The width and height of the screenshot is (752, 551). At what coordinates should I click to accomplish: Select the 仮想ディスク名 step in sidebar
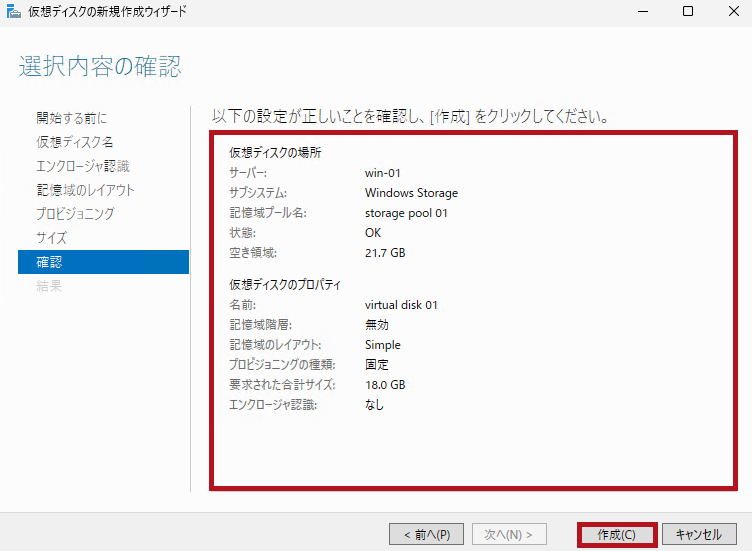coord(75,142)
